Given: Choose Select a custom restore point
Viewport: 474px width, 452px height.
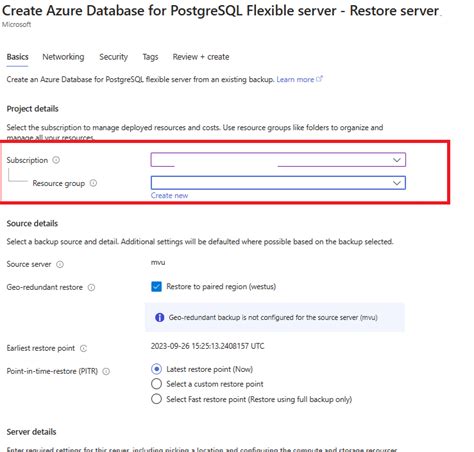Looking at the screenshot, I should 156,384.
